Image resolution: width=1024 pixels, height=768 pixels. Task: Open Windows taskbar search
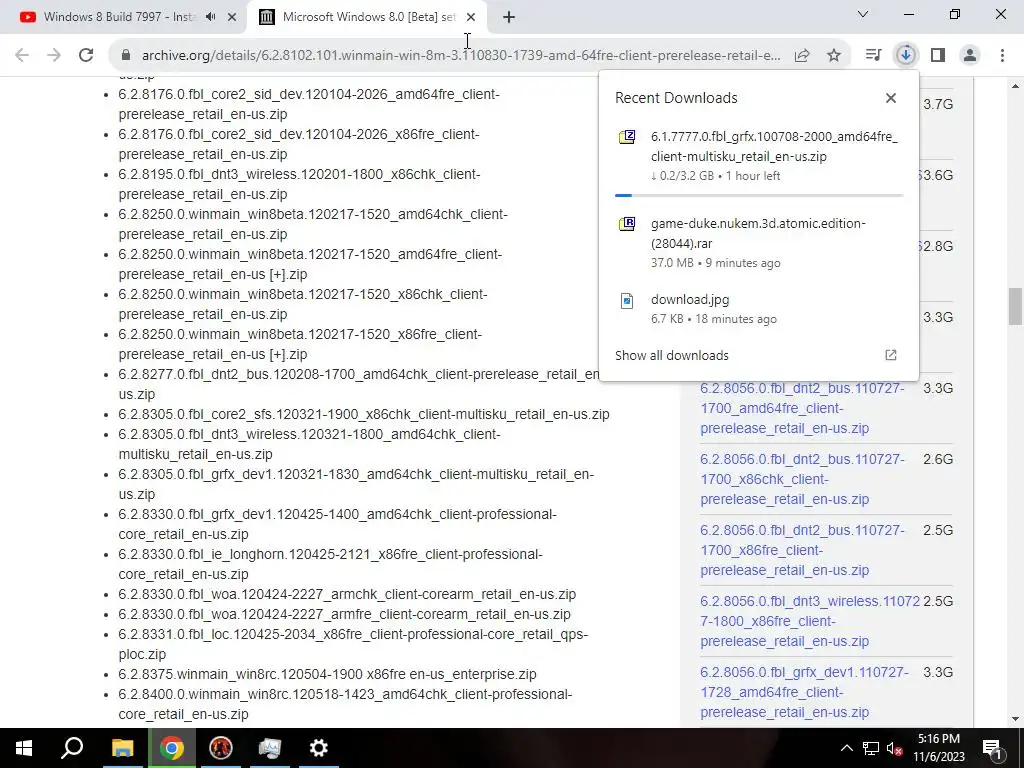click(72, 748)
